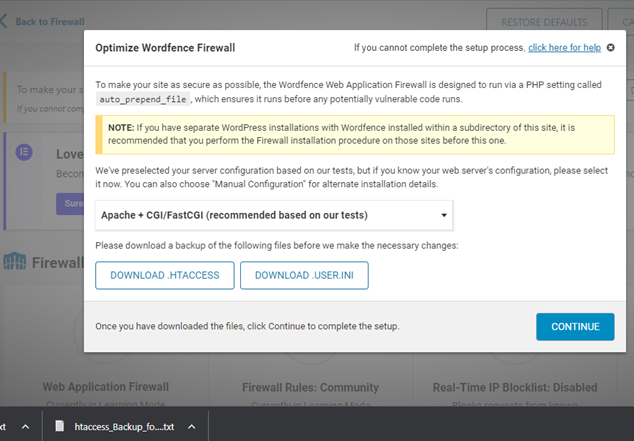Expand the server configuration dropdown
This screenshot has height=441, width=634.
click(274, 215)
